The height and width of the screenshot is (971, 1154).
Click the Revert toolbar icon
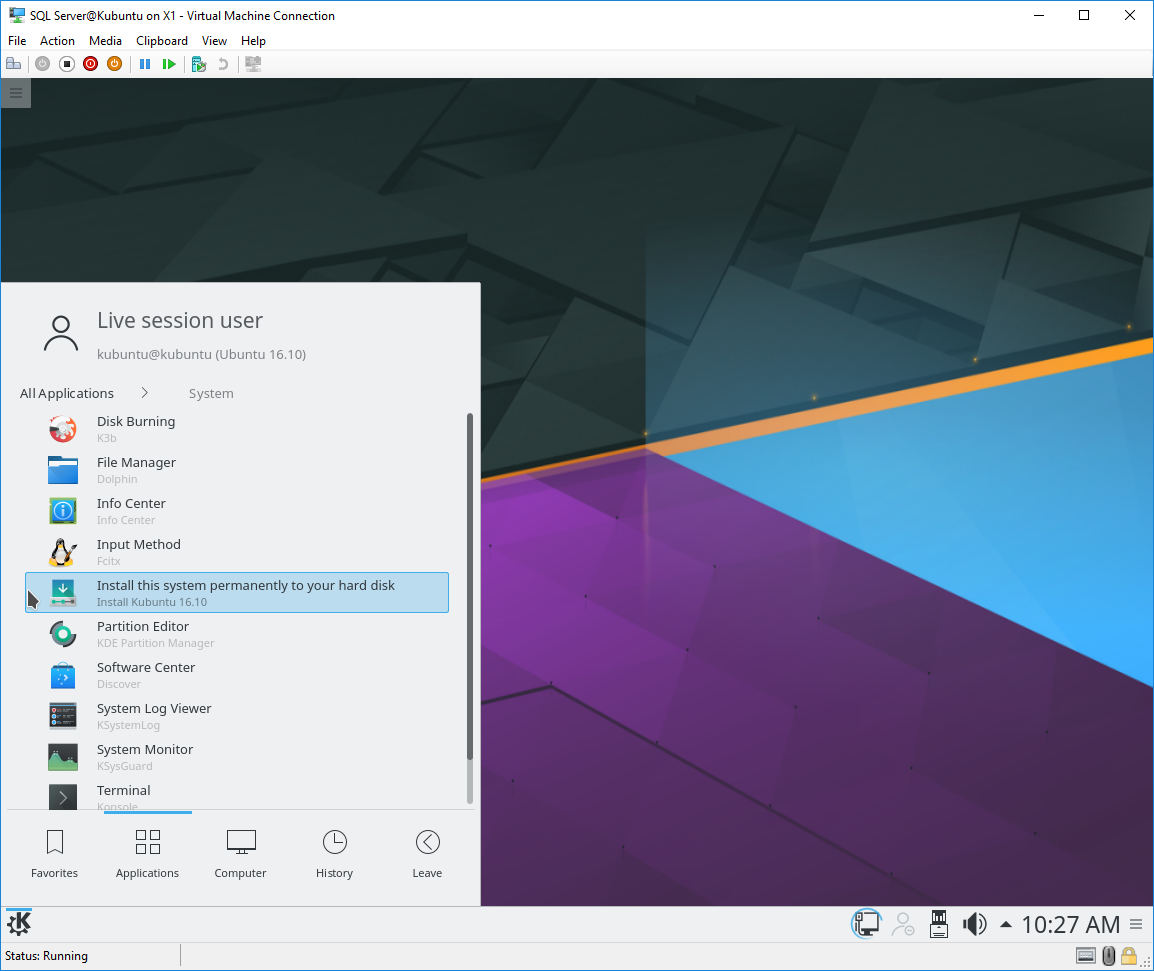[223, 64]
